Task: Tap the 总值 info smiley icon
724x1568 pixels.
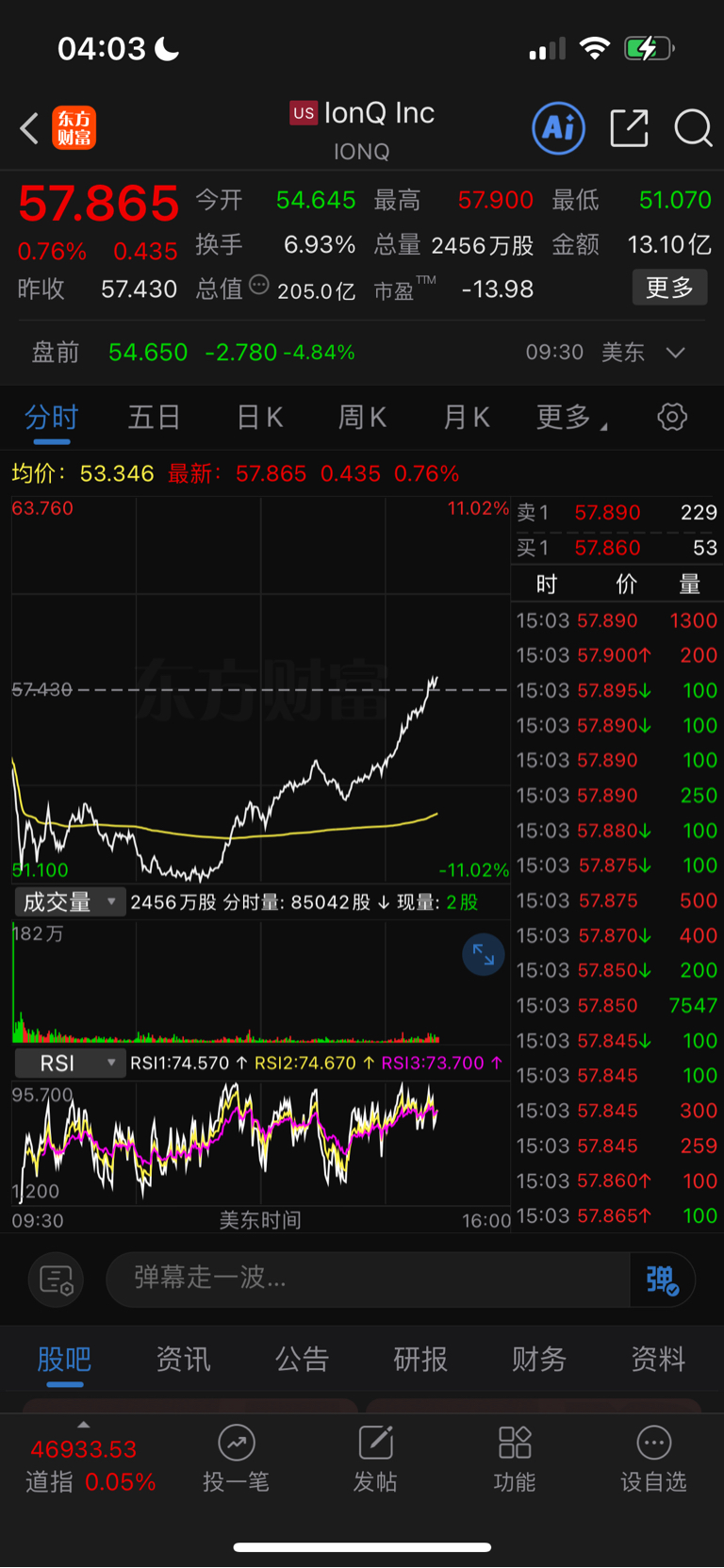Action: pos(259,286)
